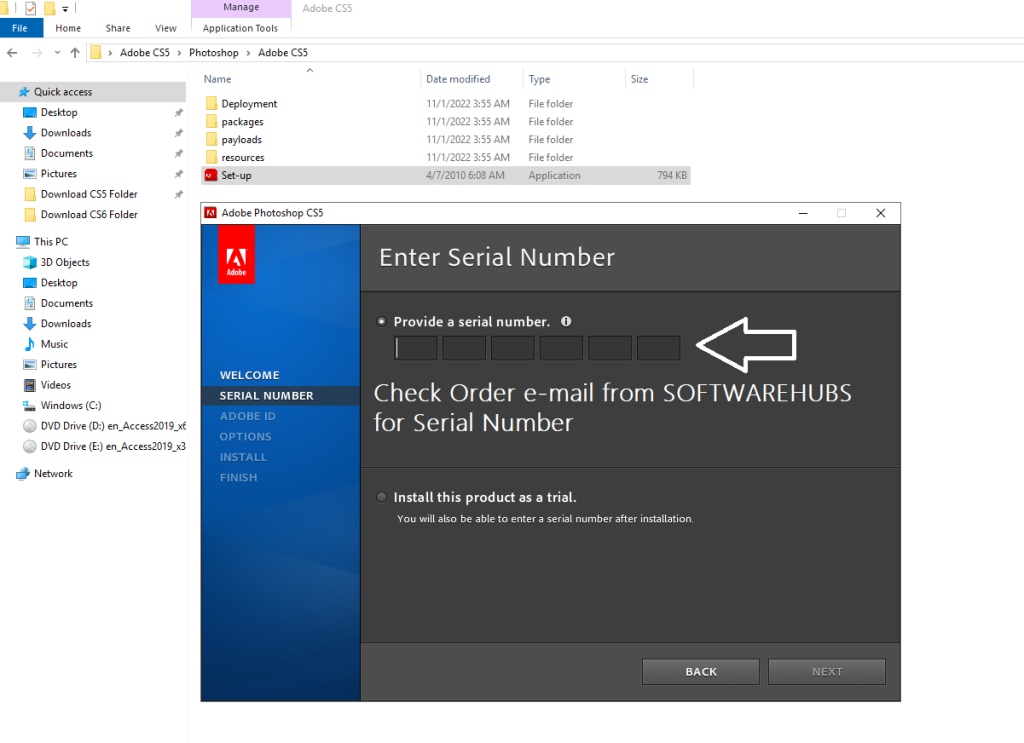The height and width of the screenshot is (743, 1024).
Task: Open the Home ribbon tab
Action: pyautogui.click(x=68, y=28)
